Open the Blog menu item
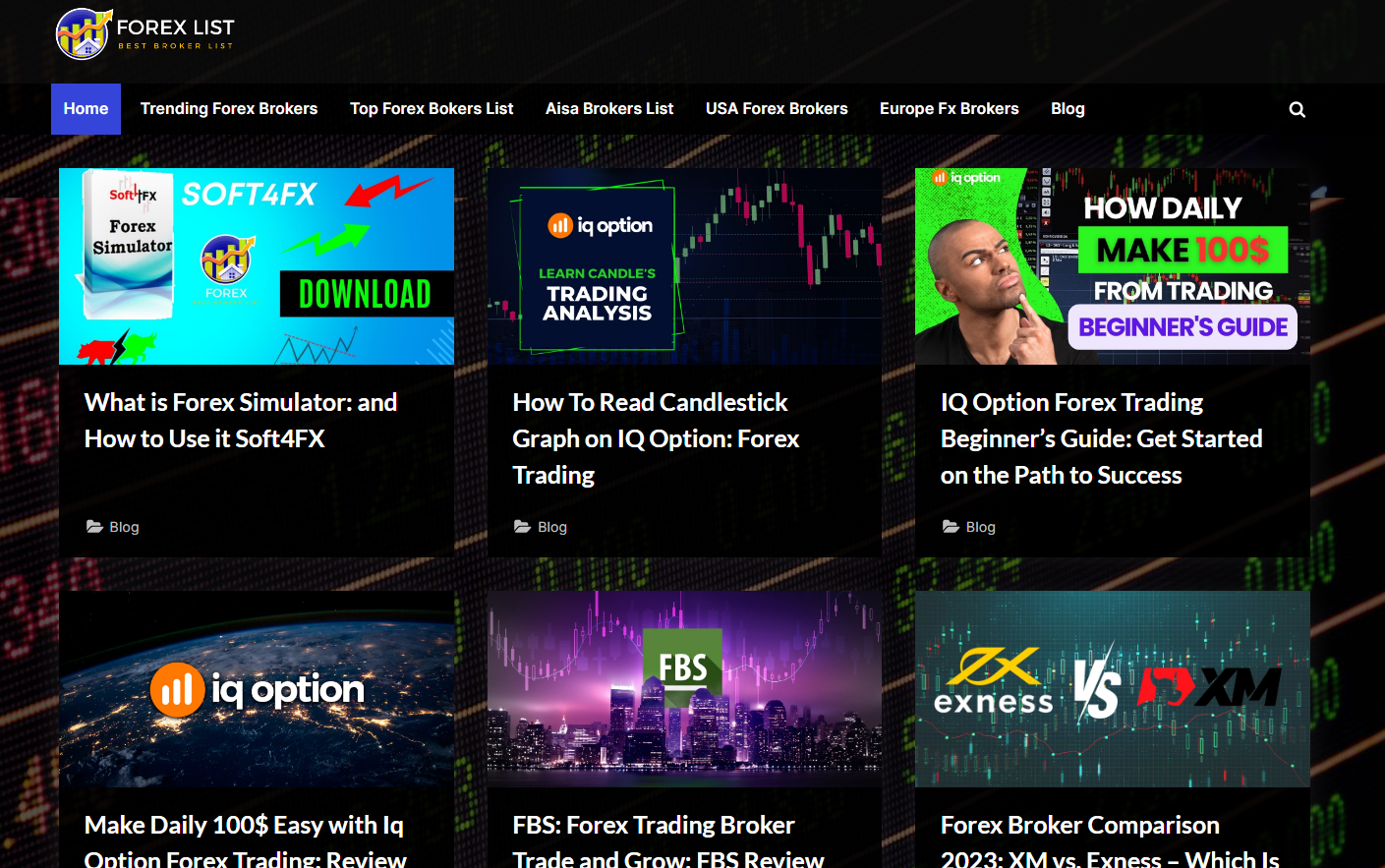The height and width of the screenshot is (868, 1385). [1068, 109]
